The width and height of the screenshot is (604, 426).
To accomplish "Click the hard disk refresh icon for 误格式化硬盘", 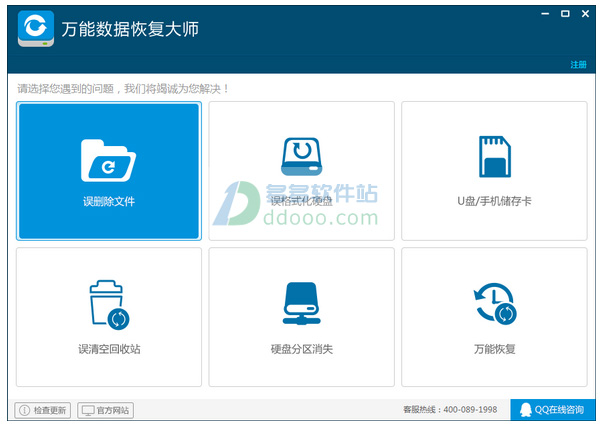I will [302, 156].
